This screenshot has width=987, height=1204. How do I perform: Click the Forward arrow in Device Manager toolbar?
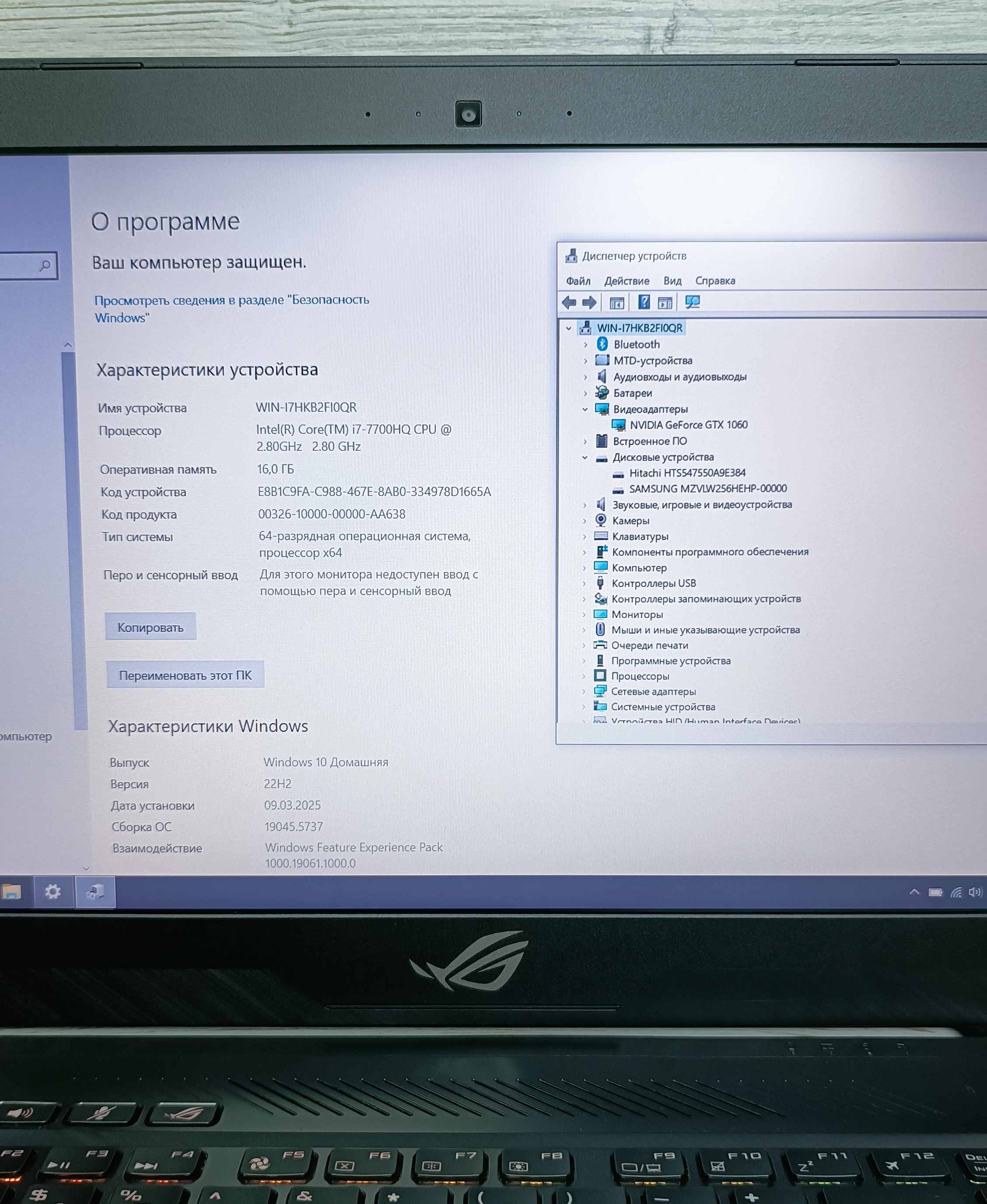590,302
